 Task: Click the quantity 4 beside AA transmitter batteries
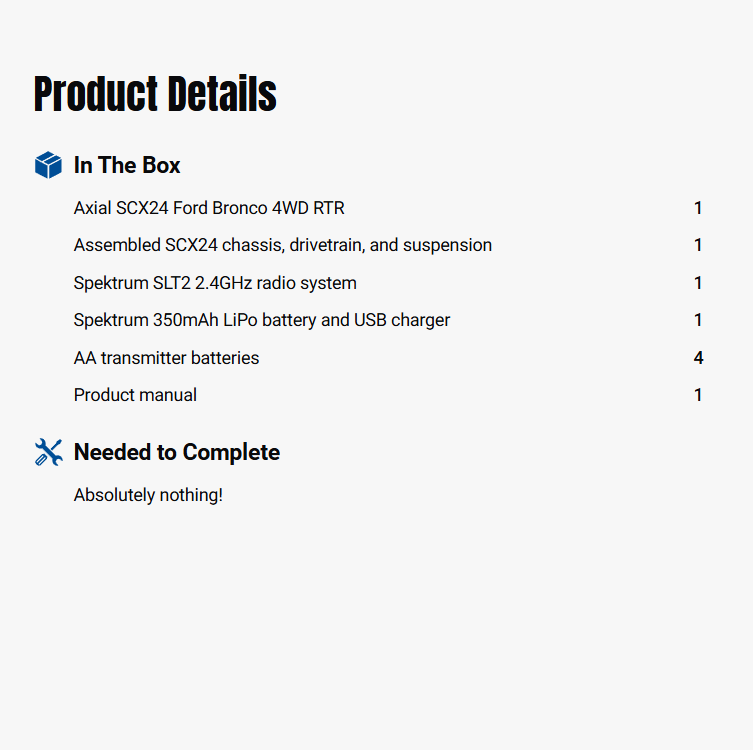pos(698,358)
